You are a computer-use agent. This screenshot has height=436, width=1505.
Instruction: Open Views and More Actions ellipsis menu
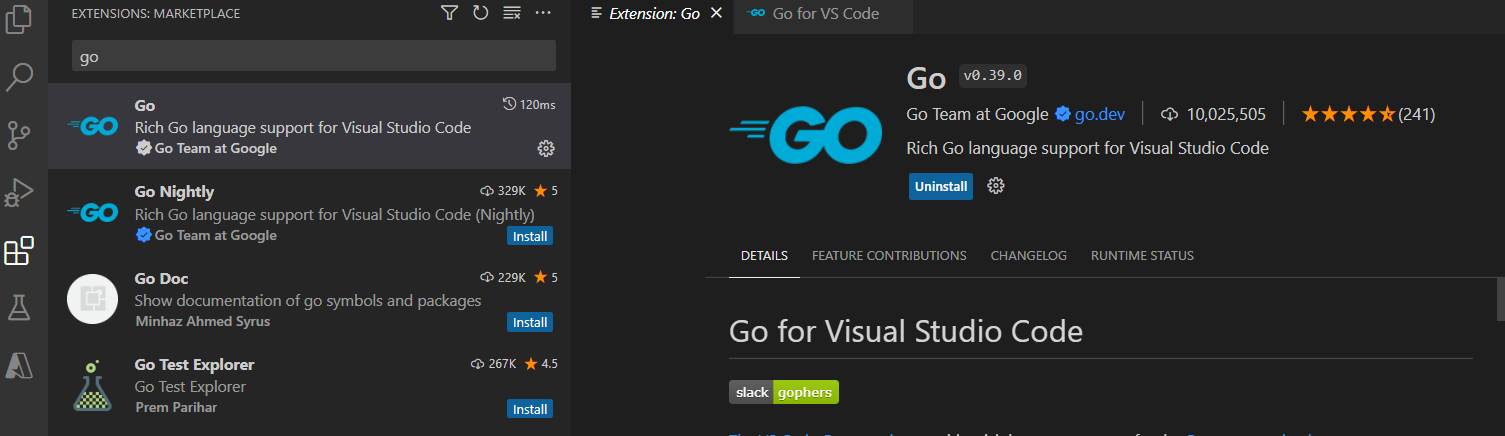(543, 13)
